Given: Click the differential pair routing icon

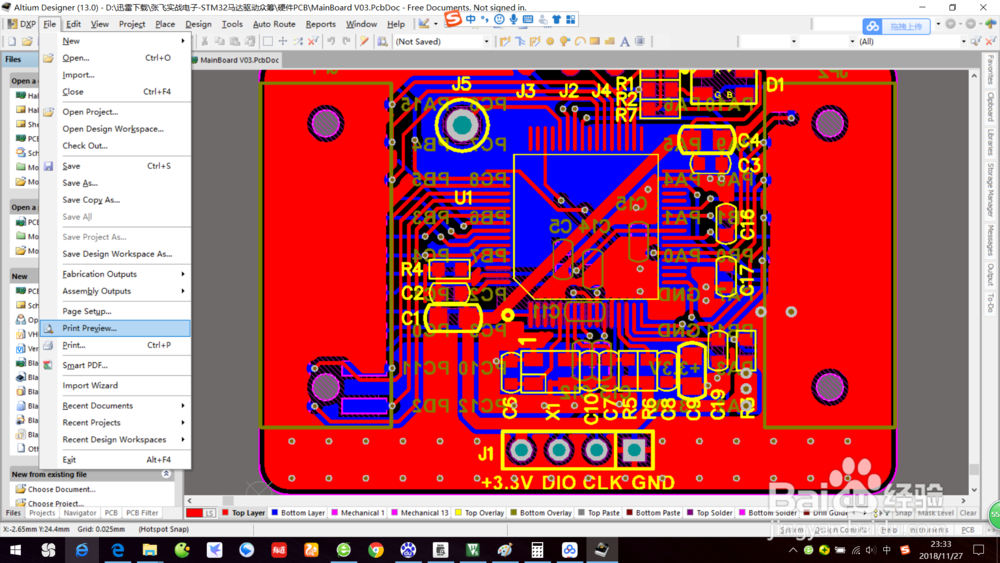Looking at the screenshot, I should point(535,41).
